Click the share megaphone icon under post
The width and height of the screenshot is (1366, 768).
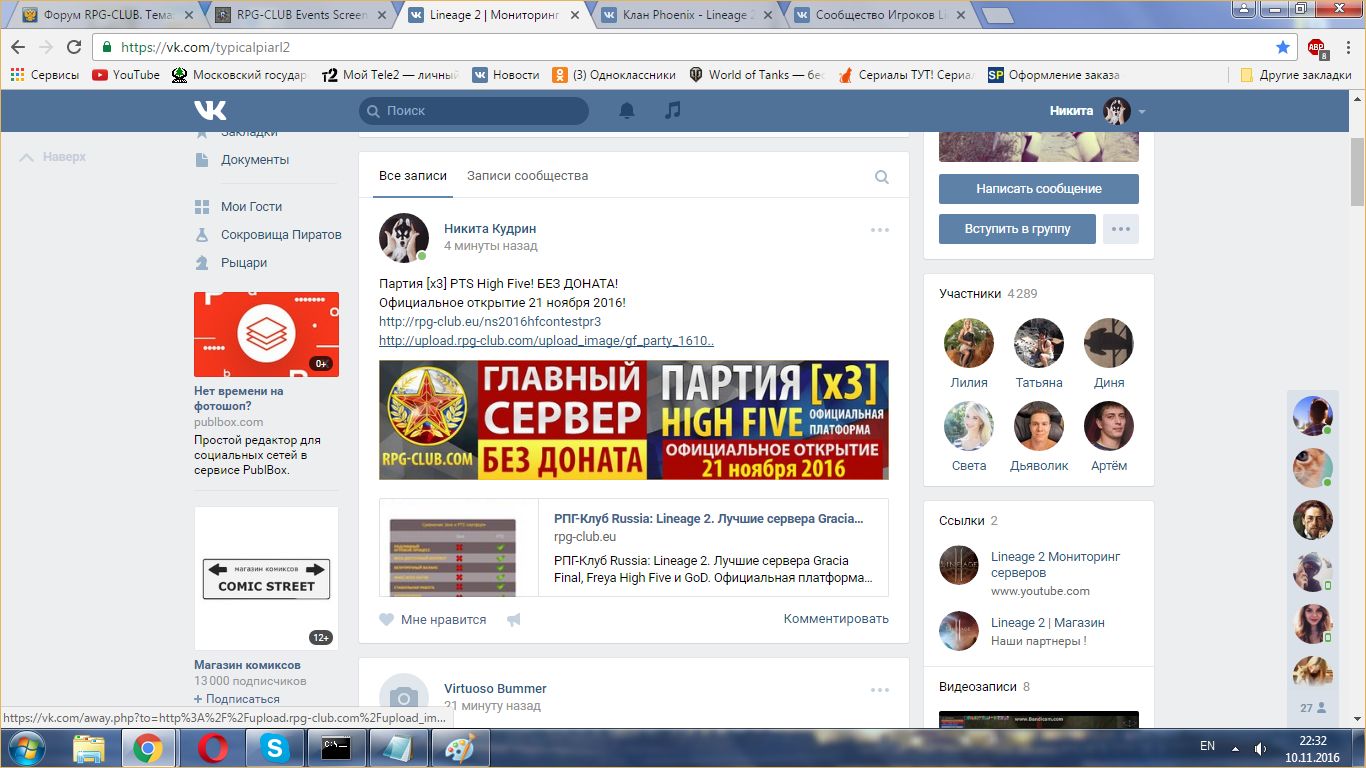point(514,620)
